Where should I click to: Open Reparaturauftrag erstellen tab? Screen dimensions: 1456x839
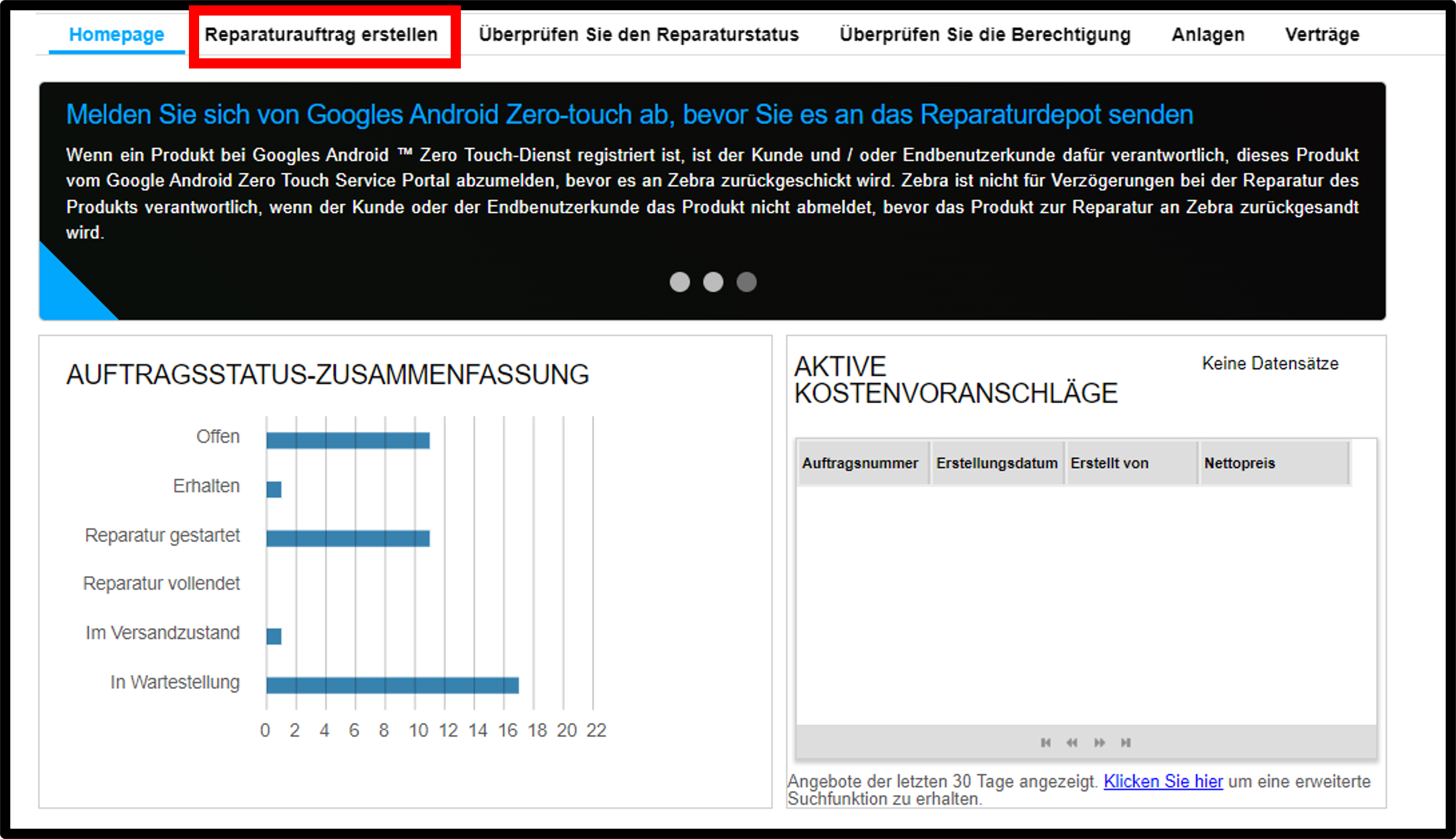click(x=322, y=34)
